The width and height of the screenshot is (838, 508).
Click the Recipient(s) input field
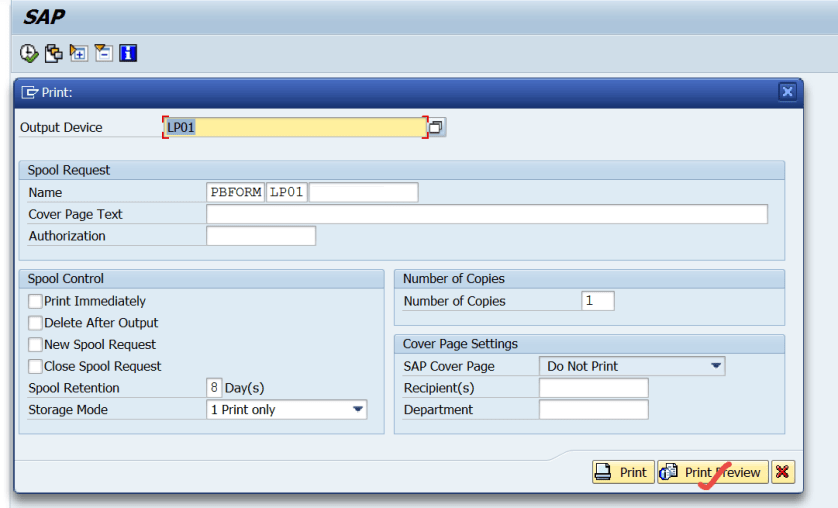(x=594, y=388)
